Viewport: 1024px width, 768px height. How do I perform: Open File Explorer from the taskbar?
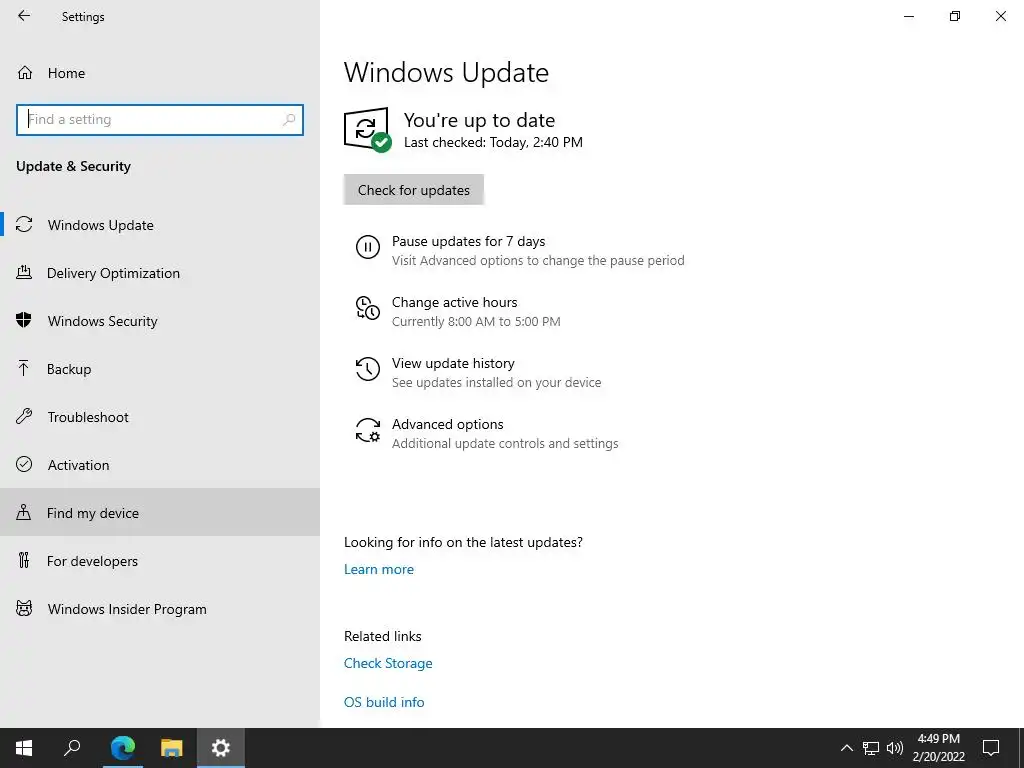[172, 748]
